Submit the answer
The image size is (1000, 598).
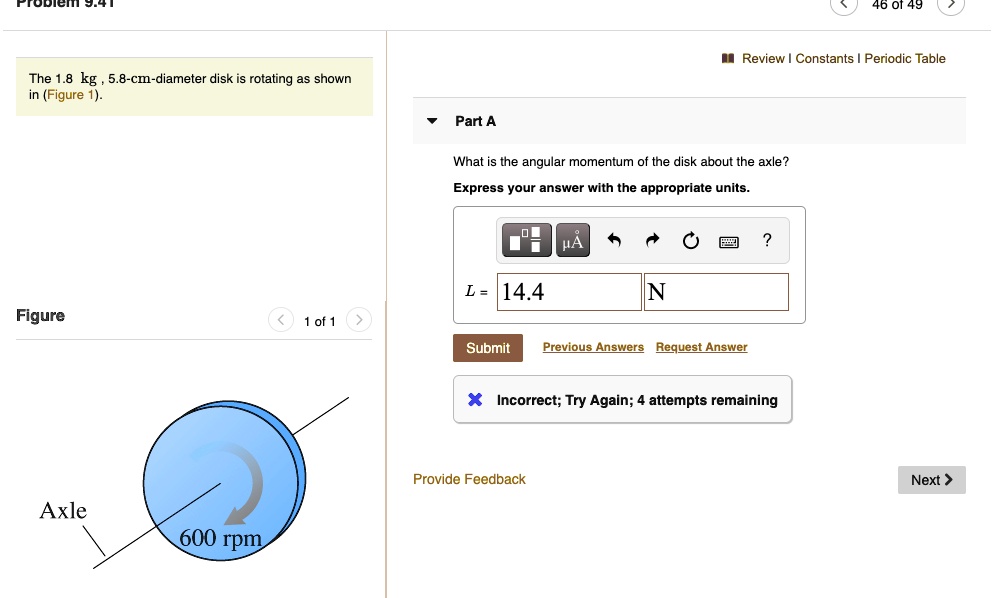[488, 348]
